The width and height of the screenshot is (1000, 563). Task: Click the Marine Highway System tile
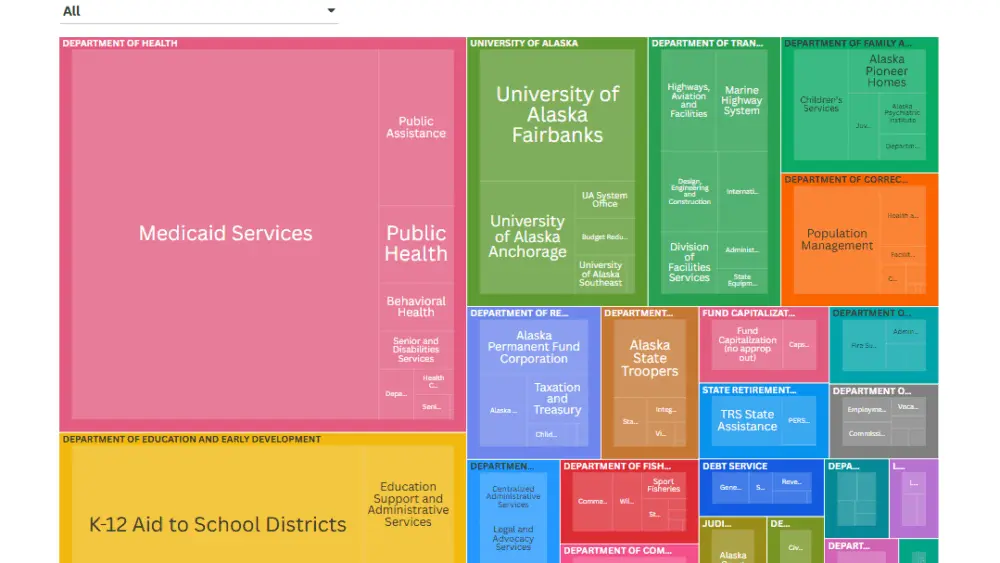tap(742, 101)
